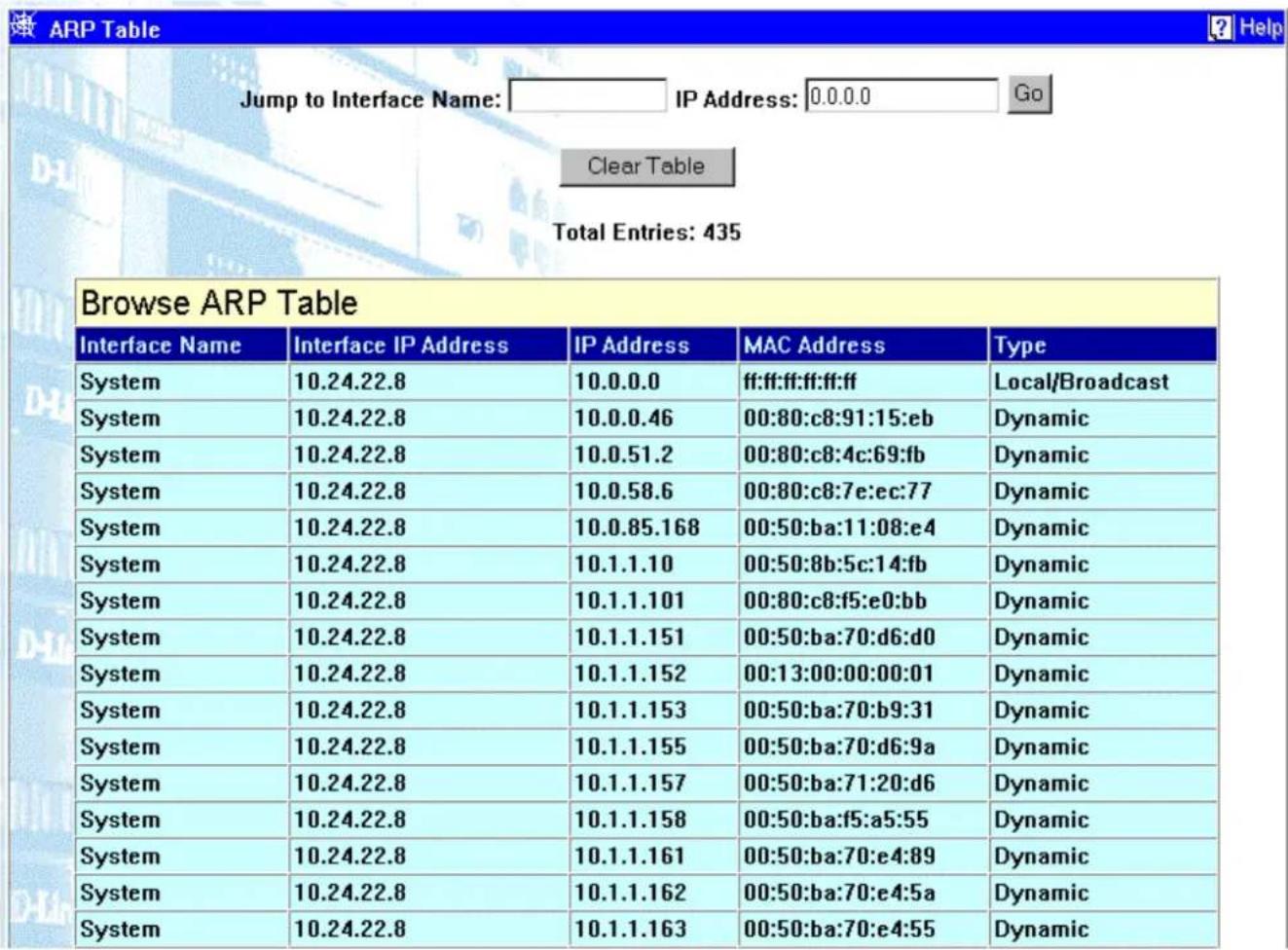Select IP address 10.1.1.153
The image size is (1288, 950).
(630, 711)
